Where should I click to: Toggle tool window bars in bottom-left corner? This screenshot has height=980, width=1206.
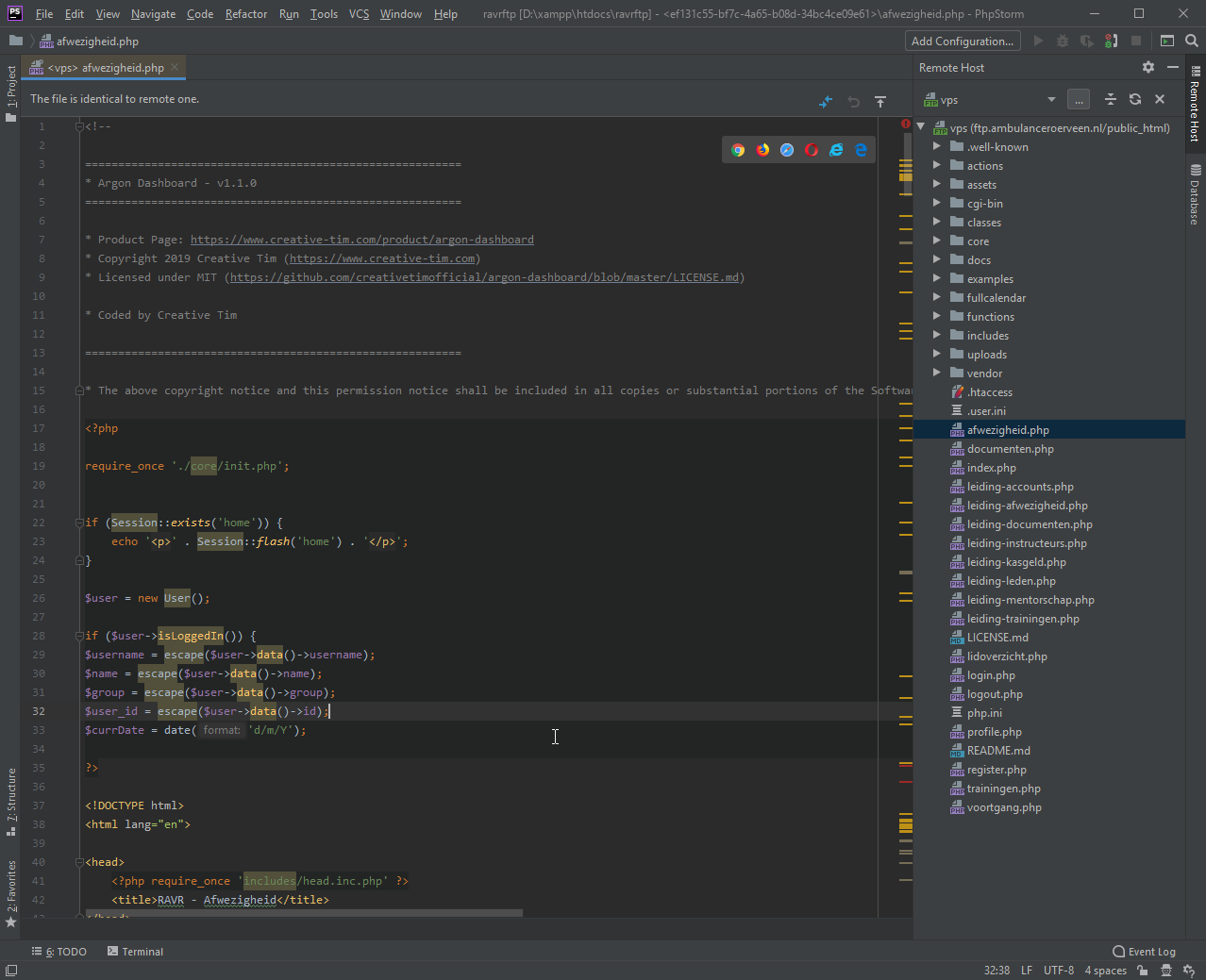click(x=11, y=971)
